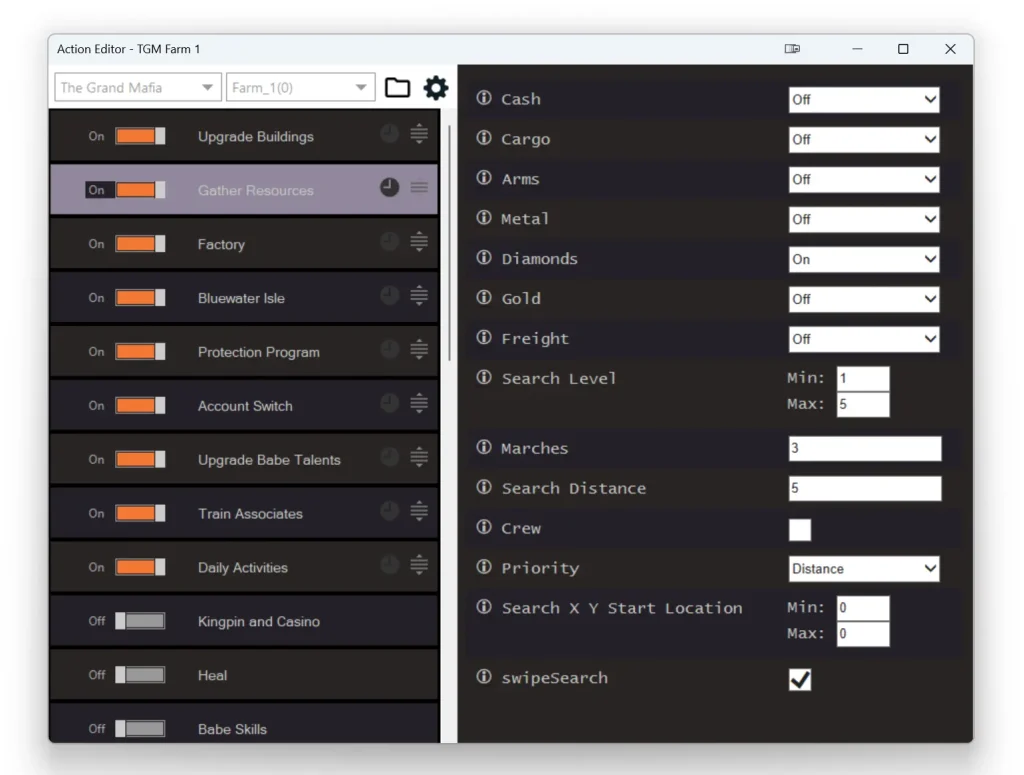
Task: Open the Cargo dropdown
Action: coord(863,139)
